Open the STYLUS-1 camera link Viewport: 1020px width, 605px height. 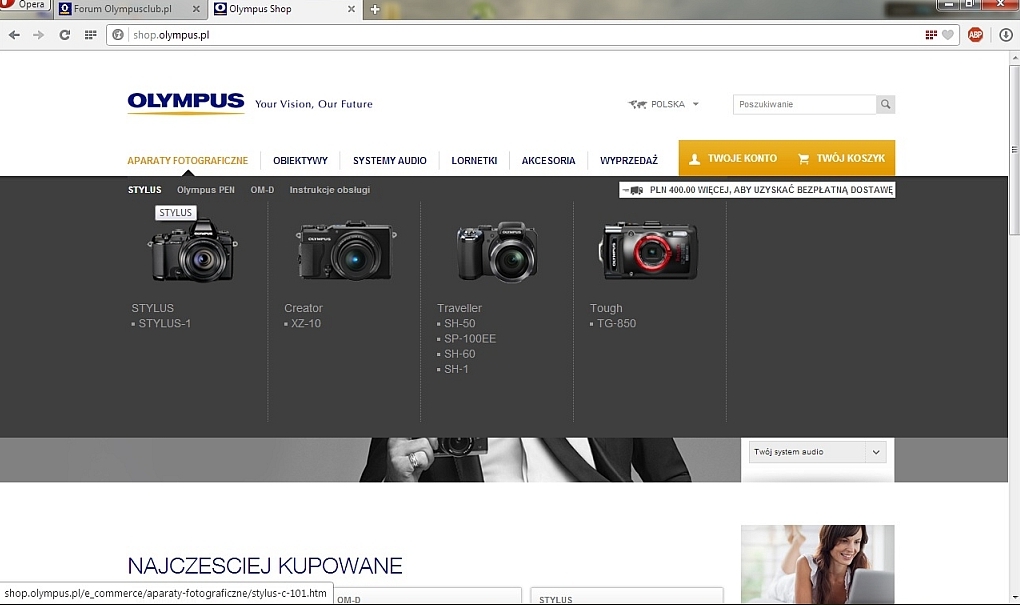coord(164,324)
